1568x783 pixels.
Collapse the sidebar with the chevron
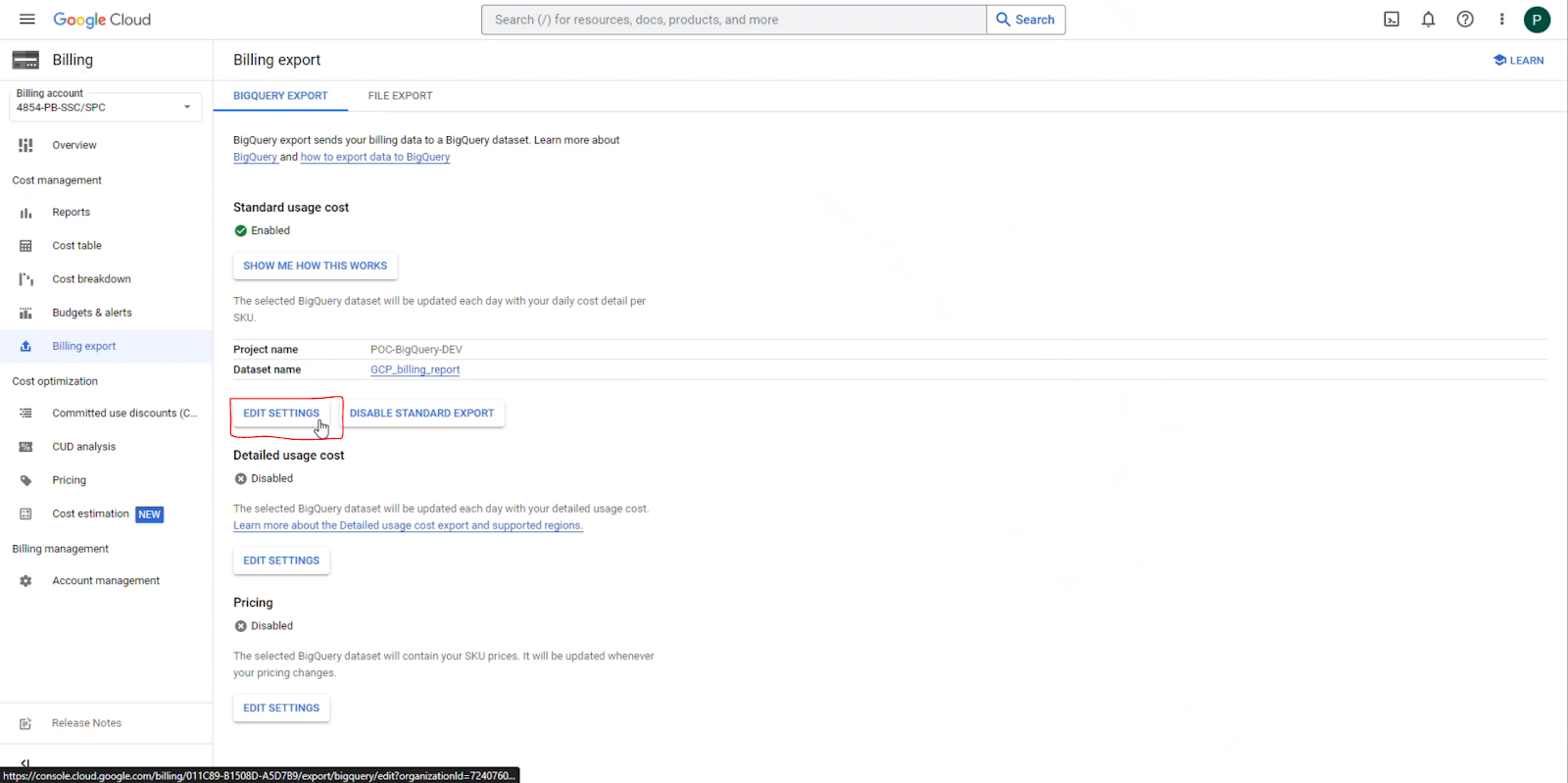pos(25,763)
